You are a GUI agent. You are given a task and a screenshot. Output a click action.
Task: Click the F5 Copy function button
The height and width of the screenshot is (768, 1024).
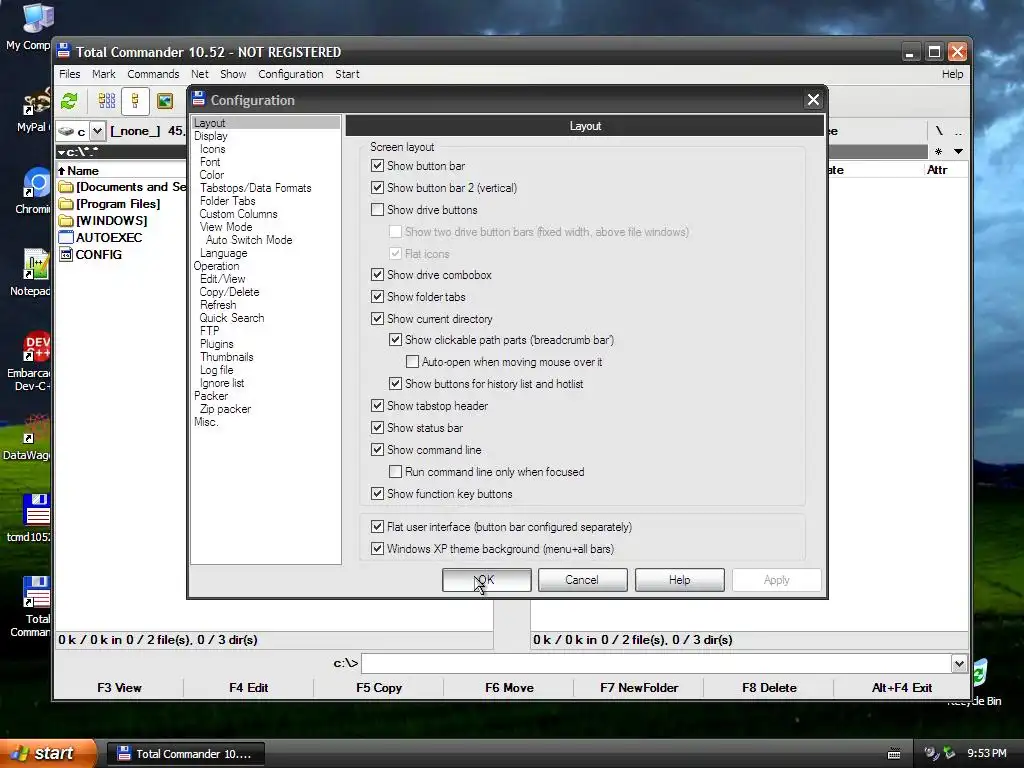click(x=379, y=688)
